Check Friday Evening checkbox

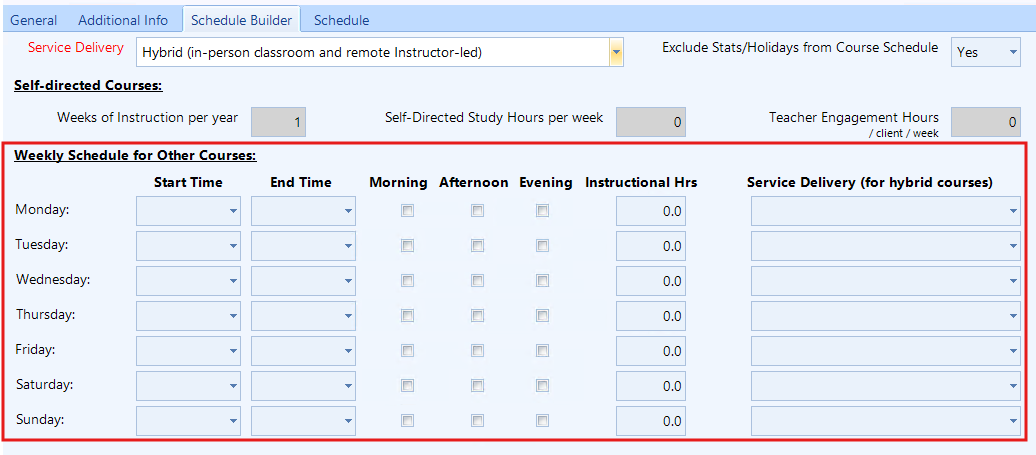point(542,351)
